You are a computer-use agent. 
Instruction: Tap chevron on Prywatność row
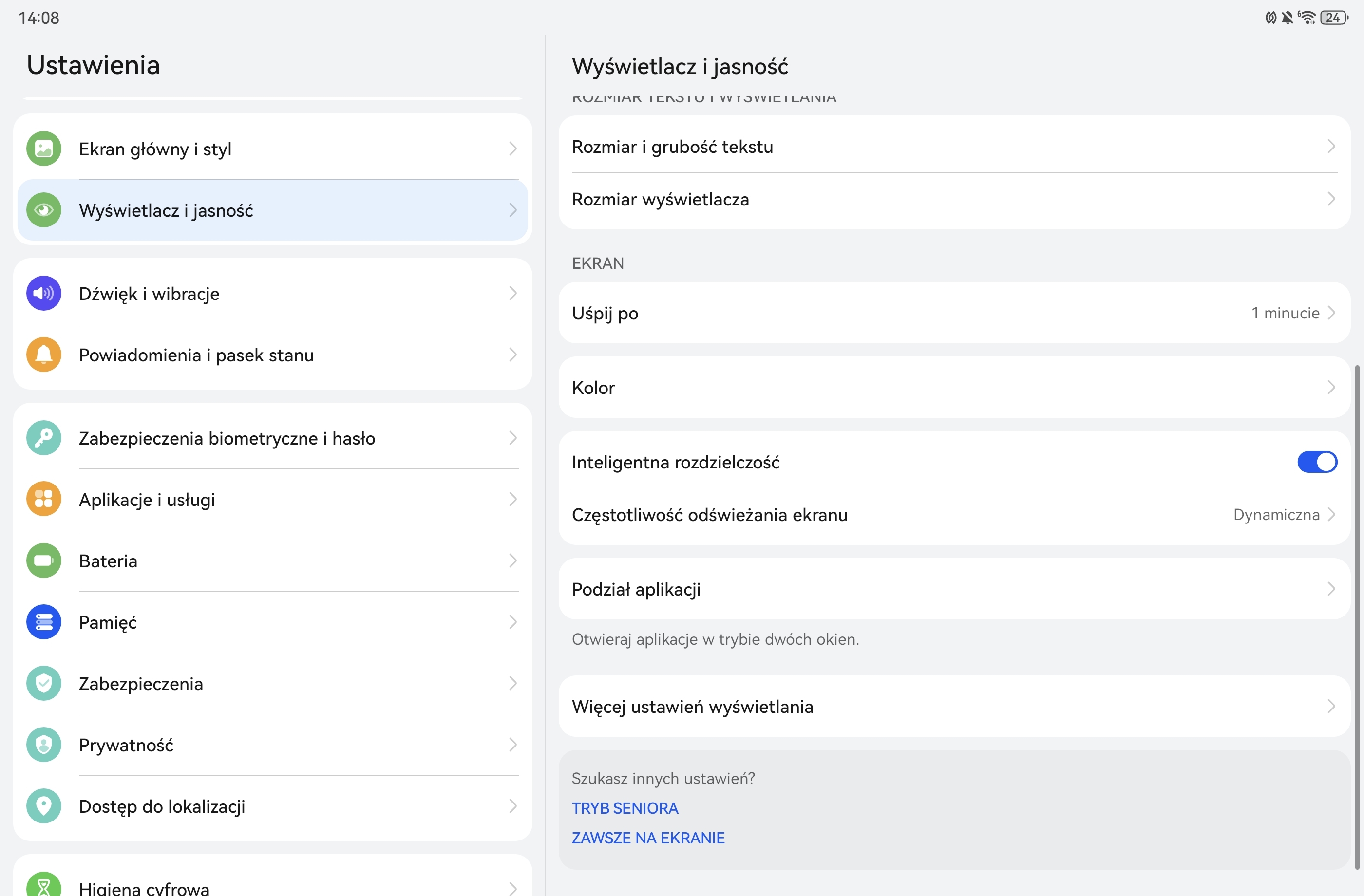pos(513,745)
